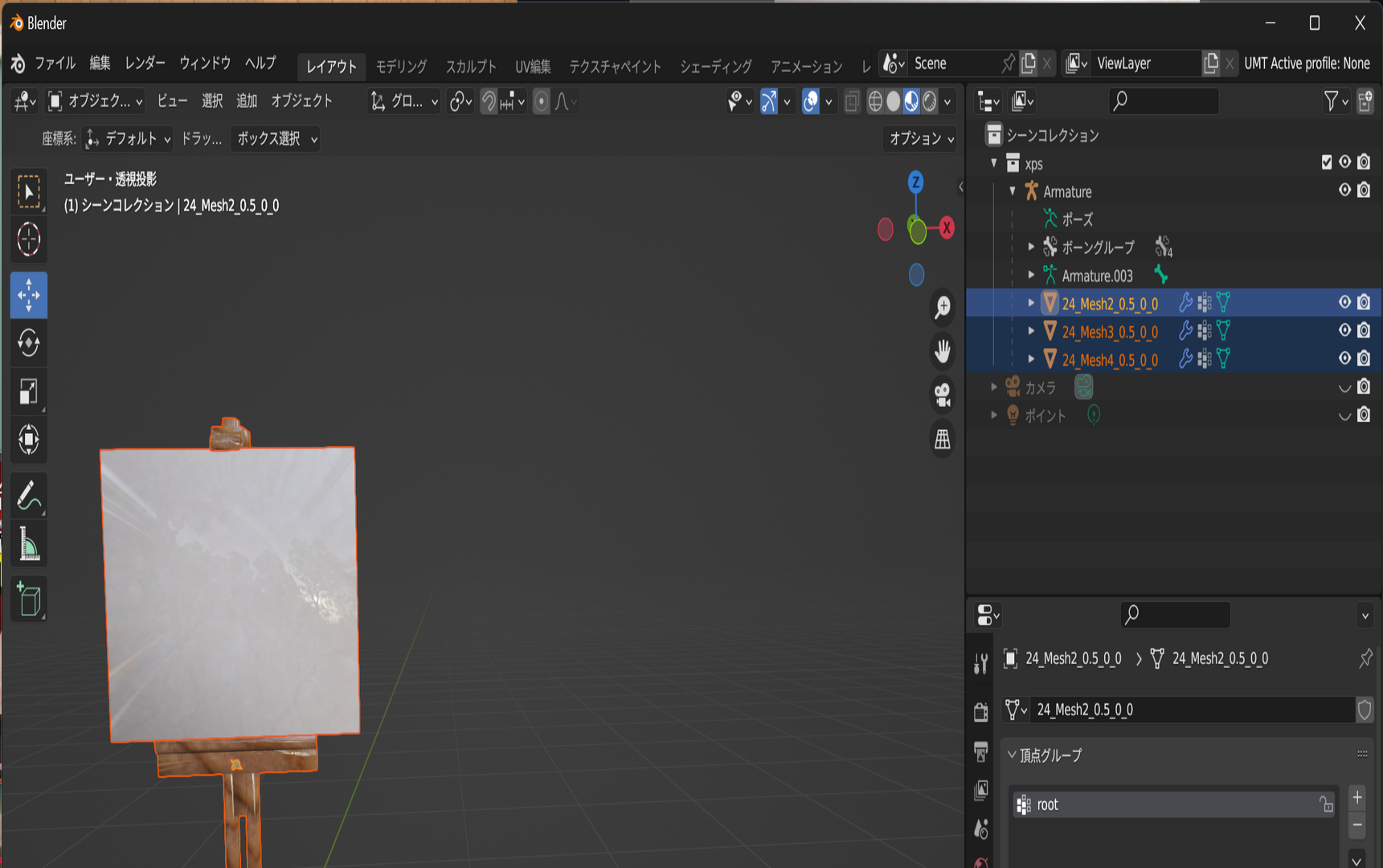1383x868 pixels.
Task: Hide 24_Mesh3_0.5_0_0 with eye icon
Action: 1344,330
